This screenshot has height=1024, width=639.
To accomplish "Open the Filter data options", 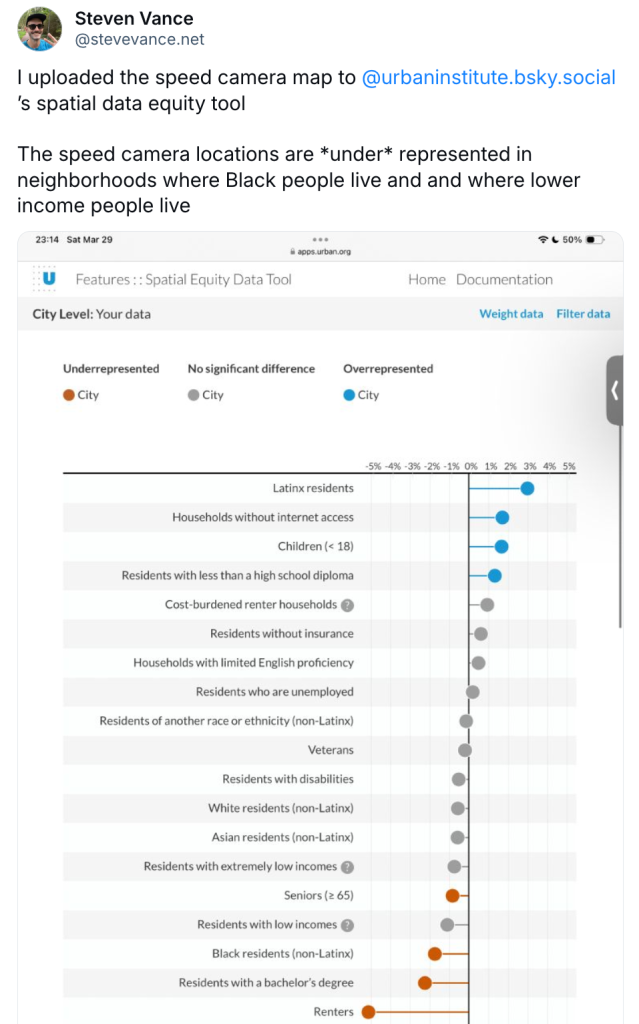I will click(x=583, y=314).
